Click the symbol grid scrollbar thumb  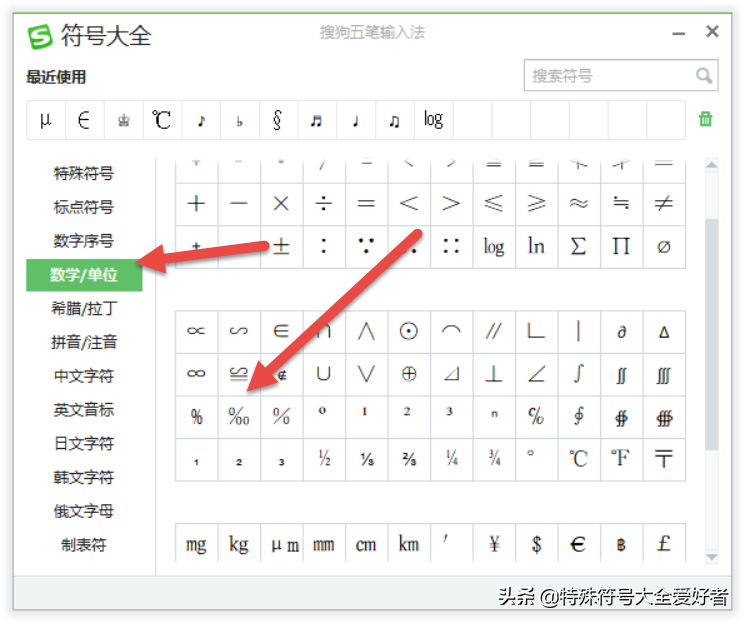(711, 335)
